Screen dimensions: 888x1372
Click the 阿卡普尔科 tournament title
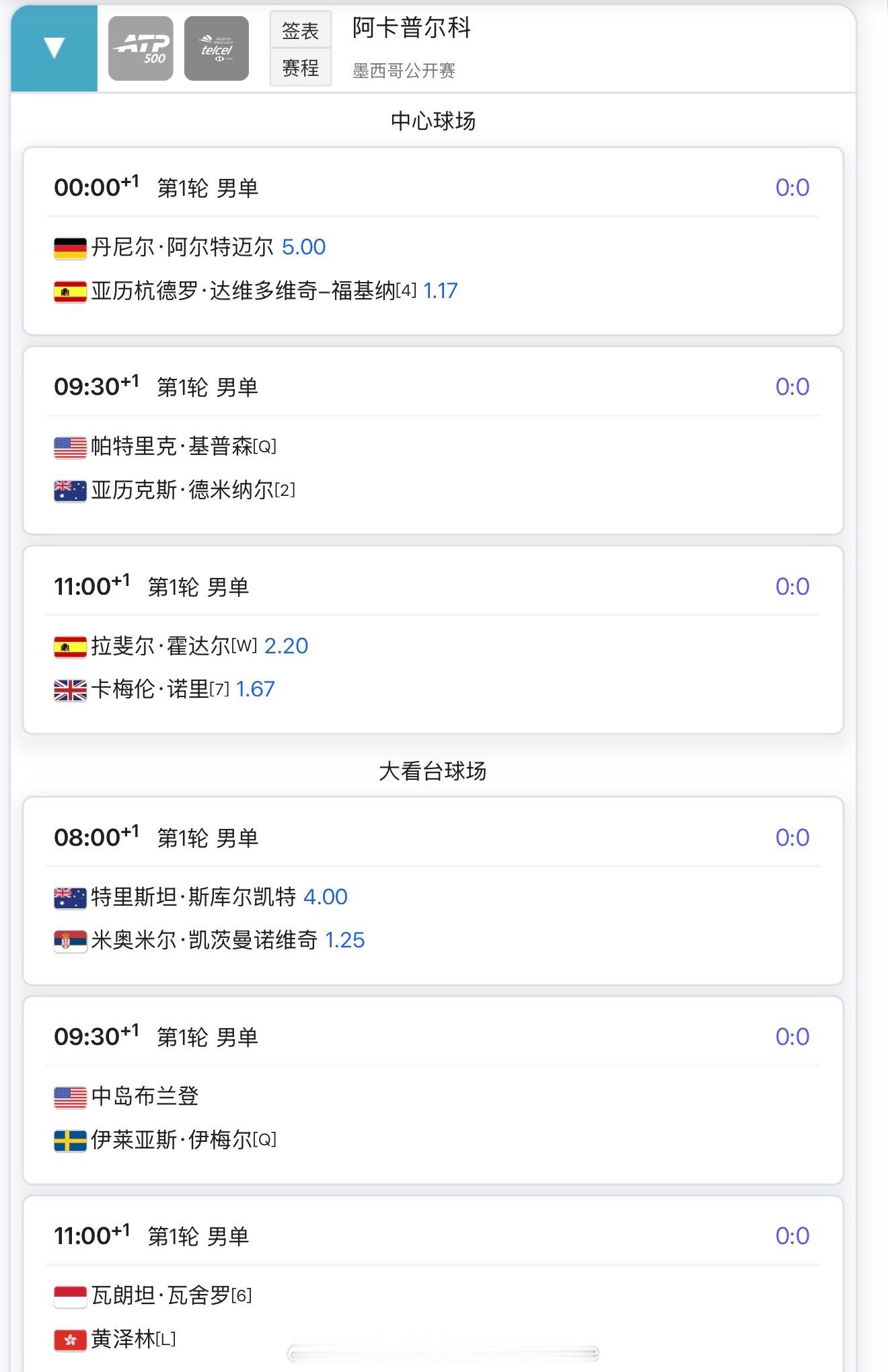(x=412, y=28)
